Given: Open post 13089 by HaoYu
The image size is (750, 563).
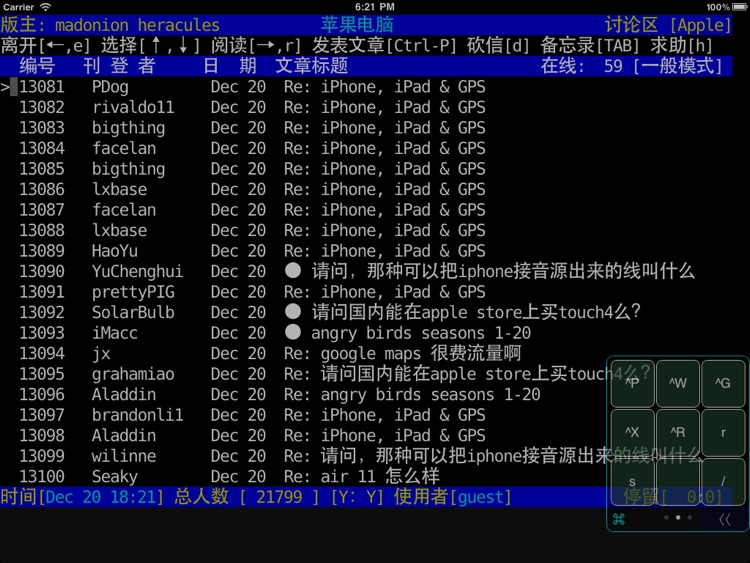Looking at the screenshot, I should [x=366, y=252].
